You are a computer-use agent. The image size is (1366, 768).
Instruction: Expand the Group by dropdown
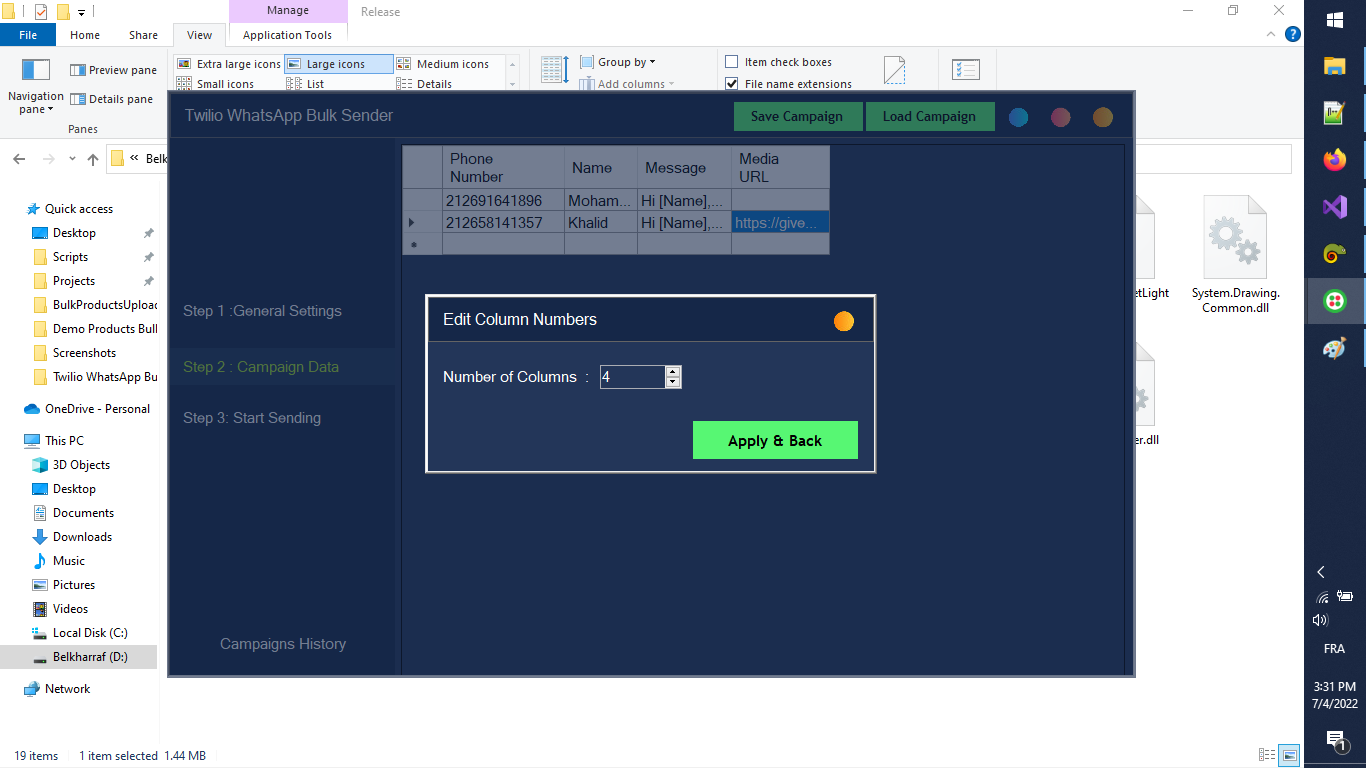click(618, 62)
